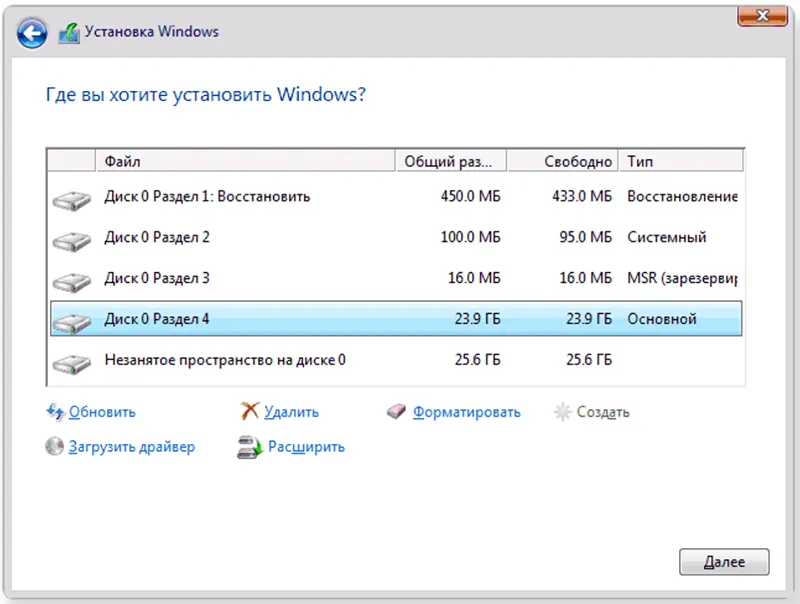Click the drive icon for Диск 0 Раздел 1

point(69,199)
